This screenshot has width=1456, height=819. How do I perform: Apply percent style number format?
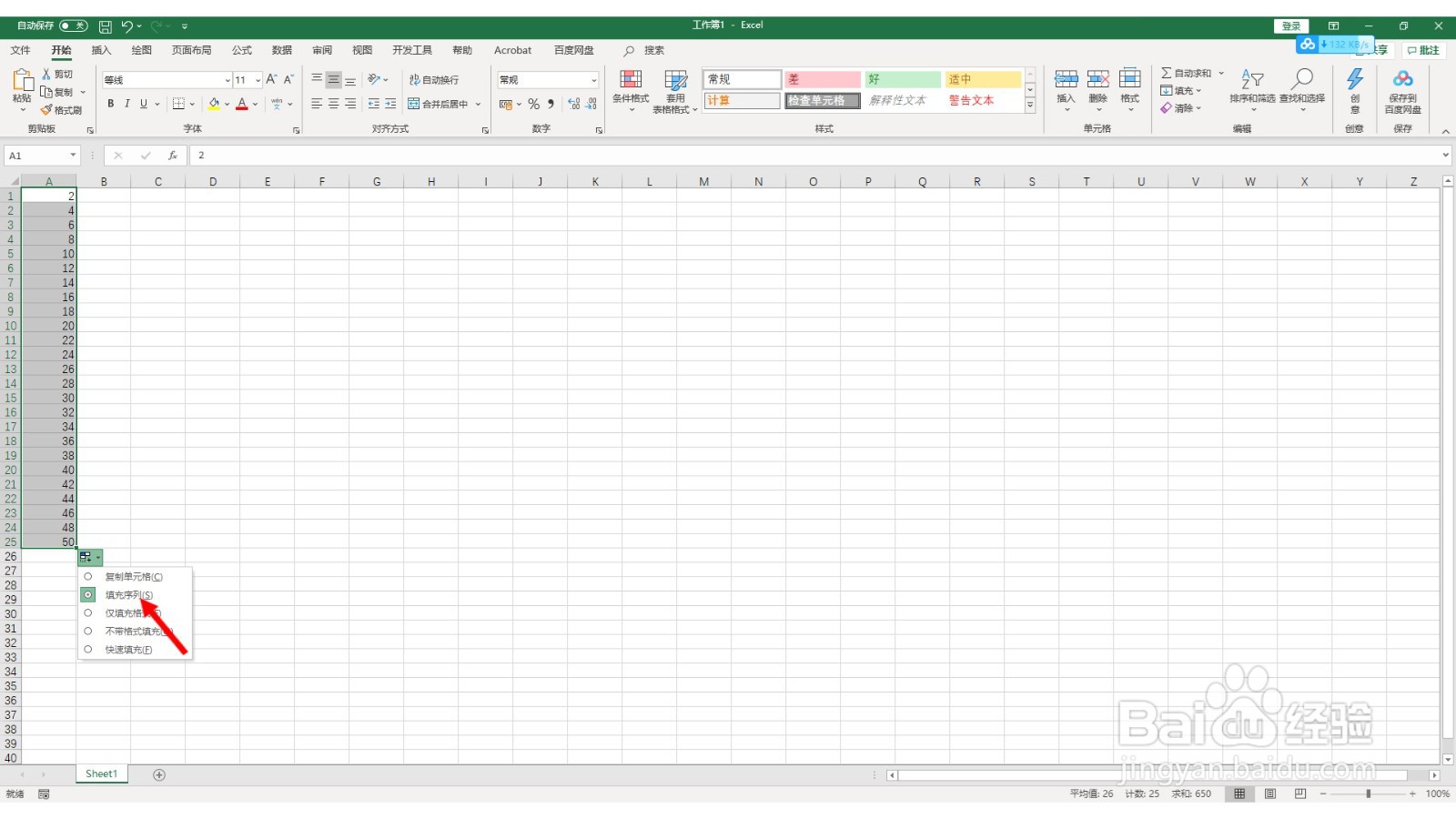pyautogui.click(x=534, y=104)
